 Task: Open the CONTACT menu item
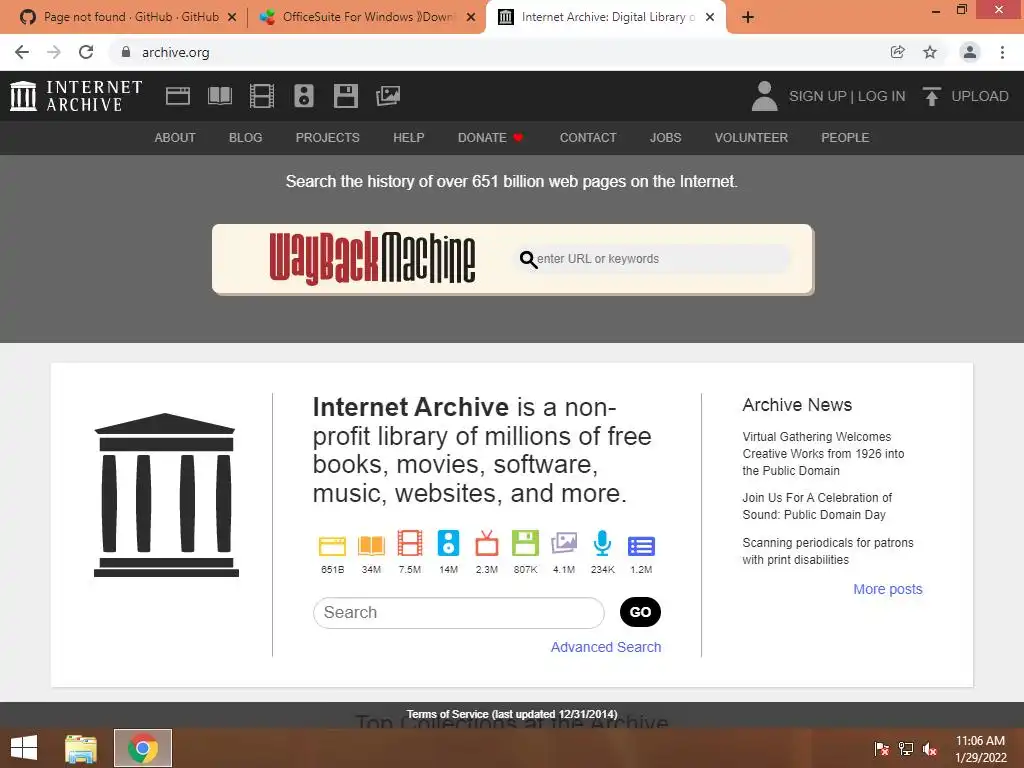pos(588,138)
